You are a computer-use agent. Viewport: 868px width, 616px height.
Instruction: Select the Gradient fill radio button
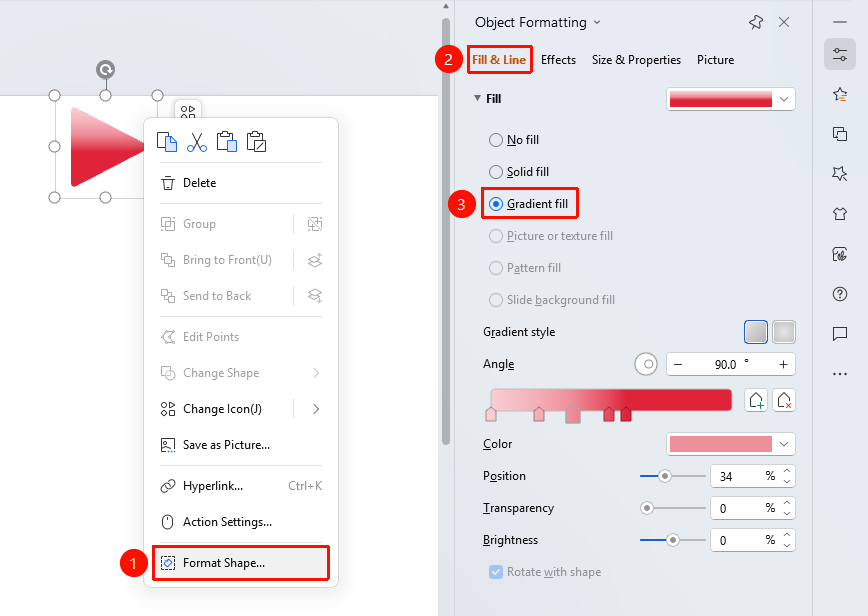pos(495,204)
